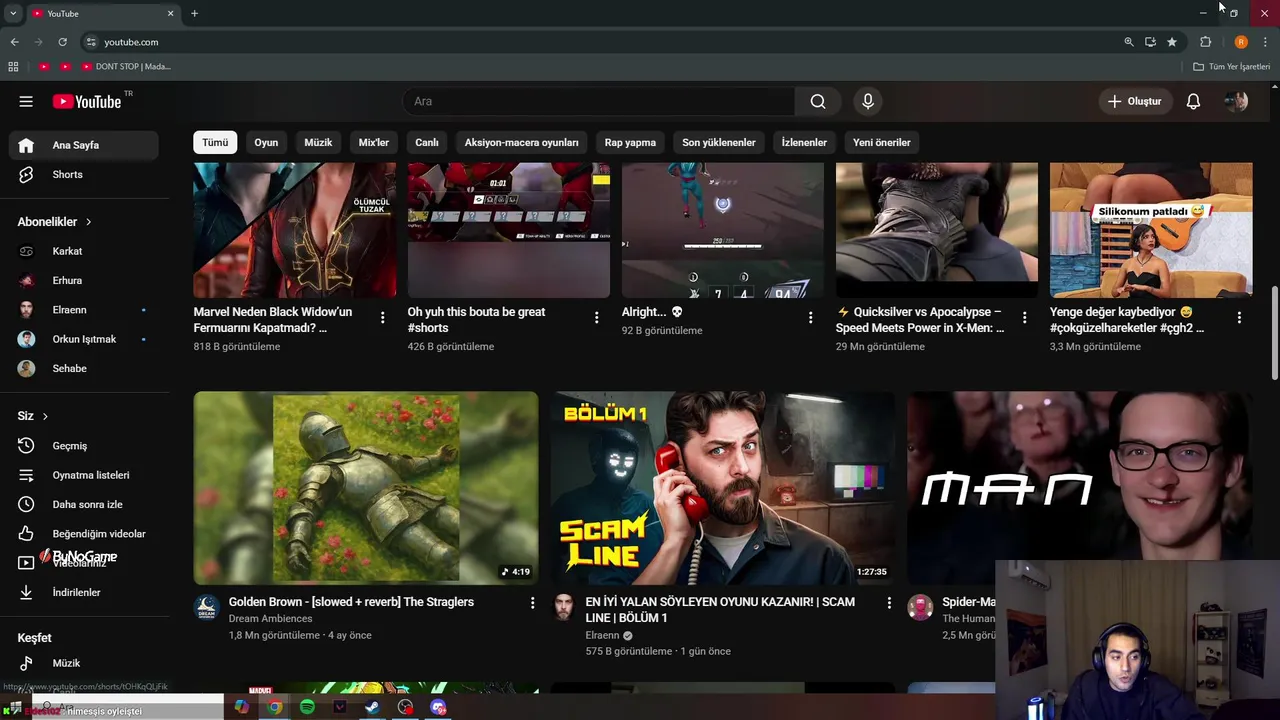Open the DONT STOP bookmark
The image size is (1280, 720).
click(x=126, y=66)
